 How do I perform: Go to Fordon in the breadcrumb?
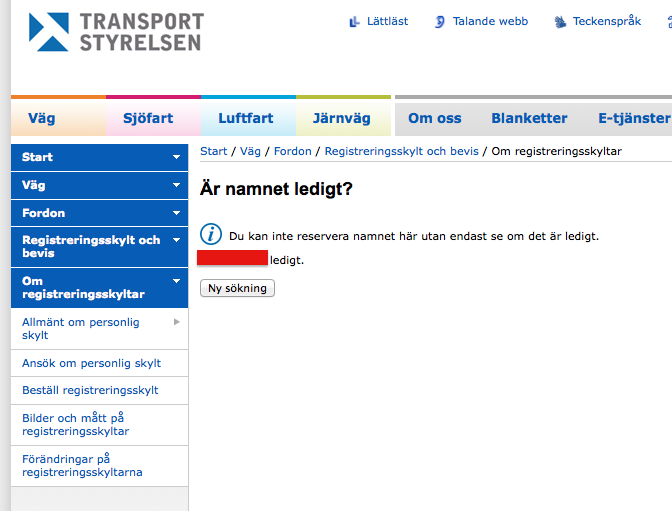293,151
